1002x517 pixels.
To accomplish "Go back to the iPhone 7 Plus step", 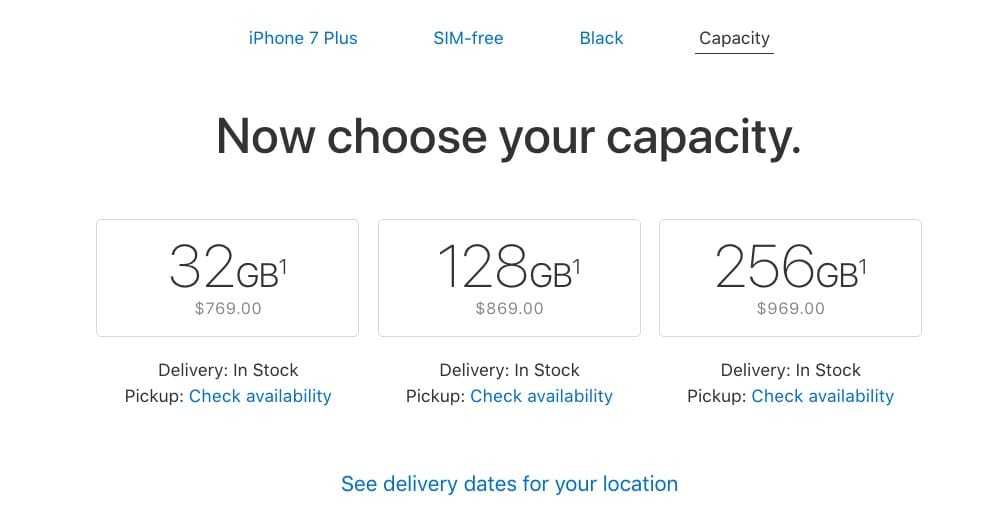I will 303,38.
